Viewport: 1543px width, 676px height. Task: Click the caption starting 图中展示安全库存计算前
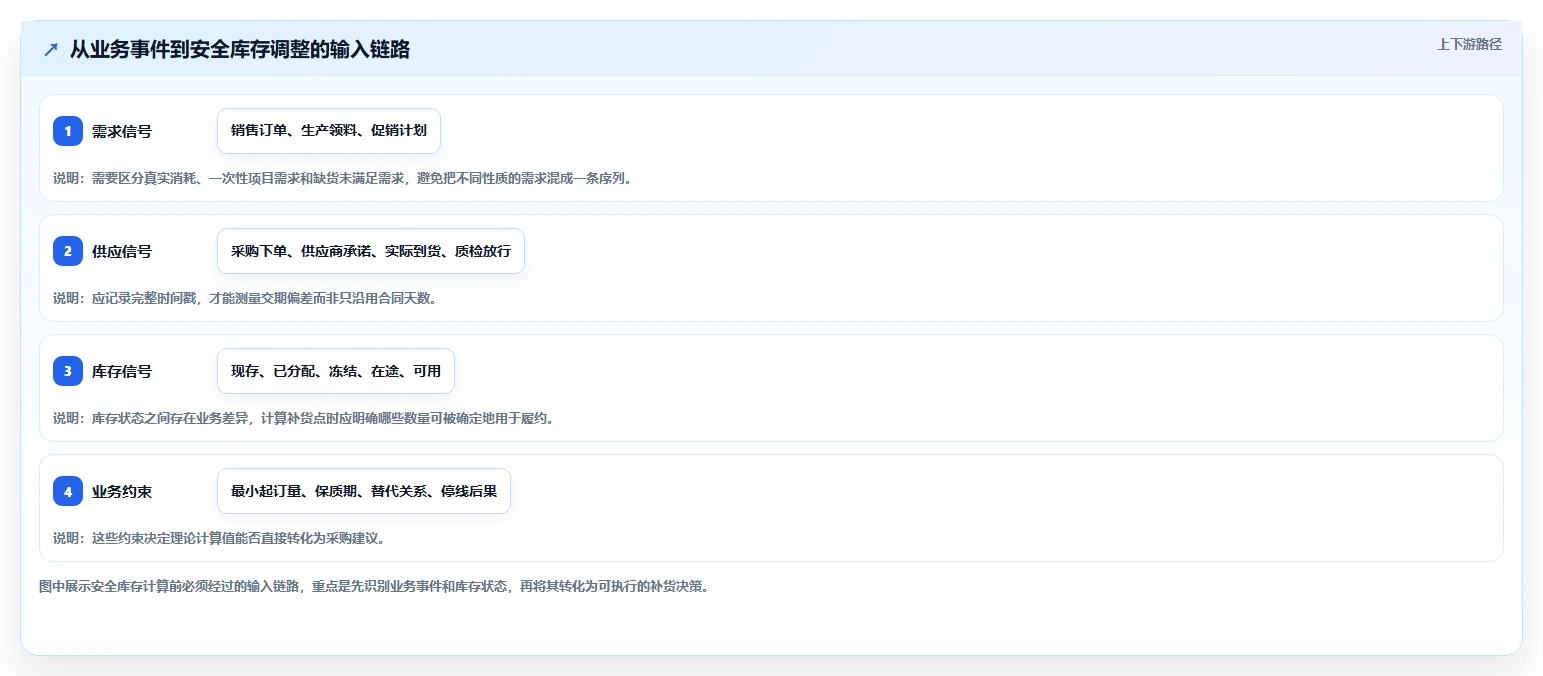coord(374,586)
